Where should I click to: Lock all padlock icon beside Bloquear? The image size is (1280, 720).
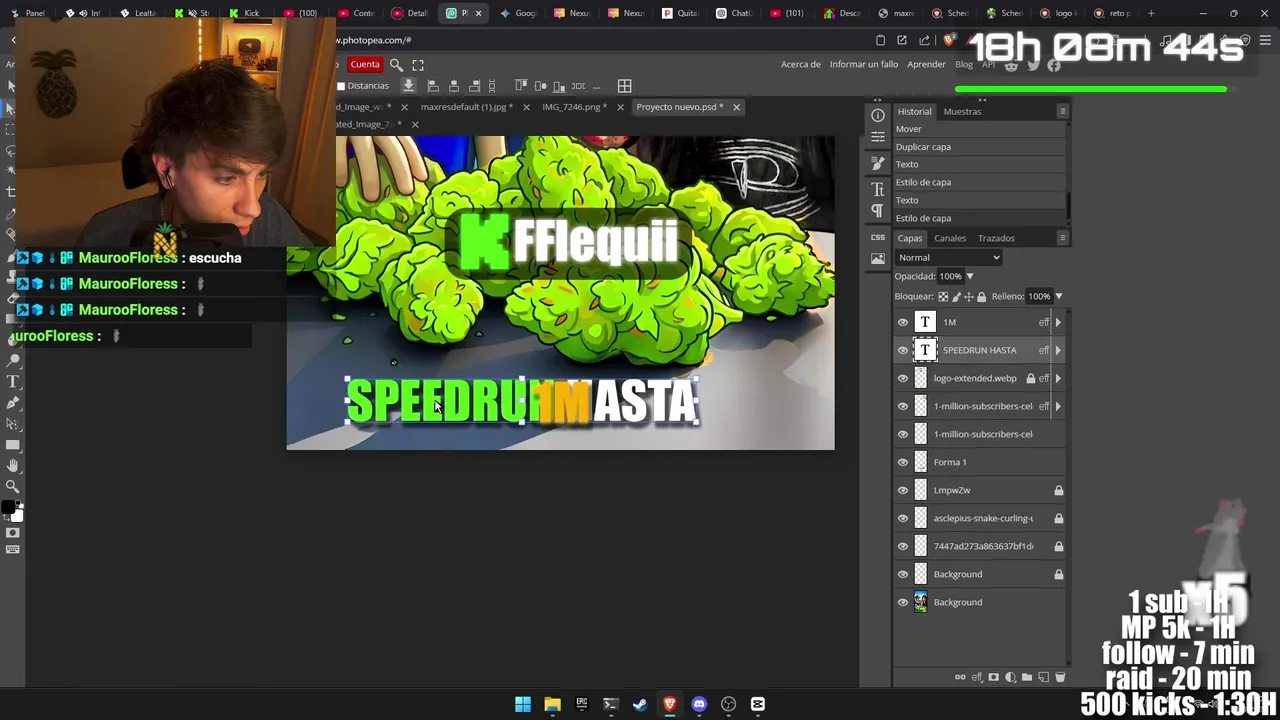point(981,297)
